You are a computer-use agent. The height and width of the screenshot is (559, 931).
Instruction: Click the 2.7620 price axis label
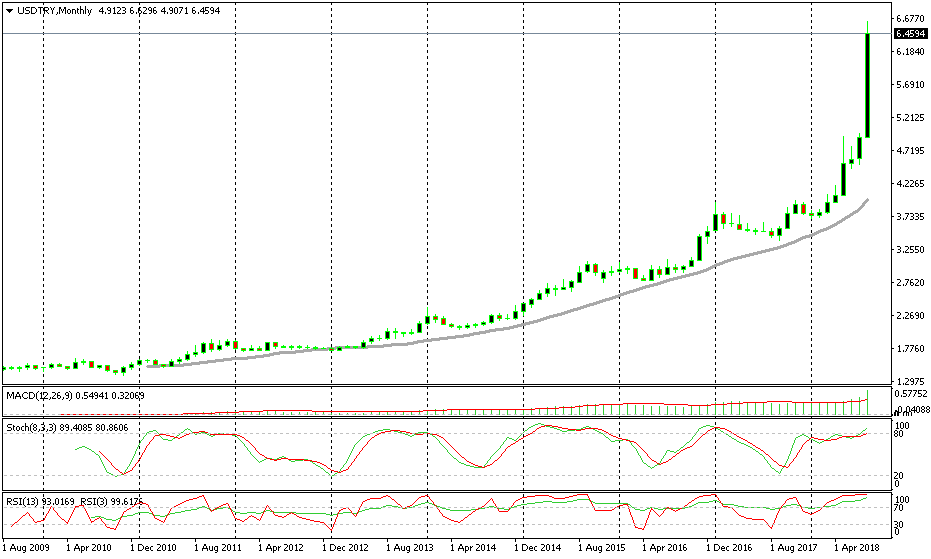pyautogui.click(x=911, y=283)
